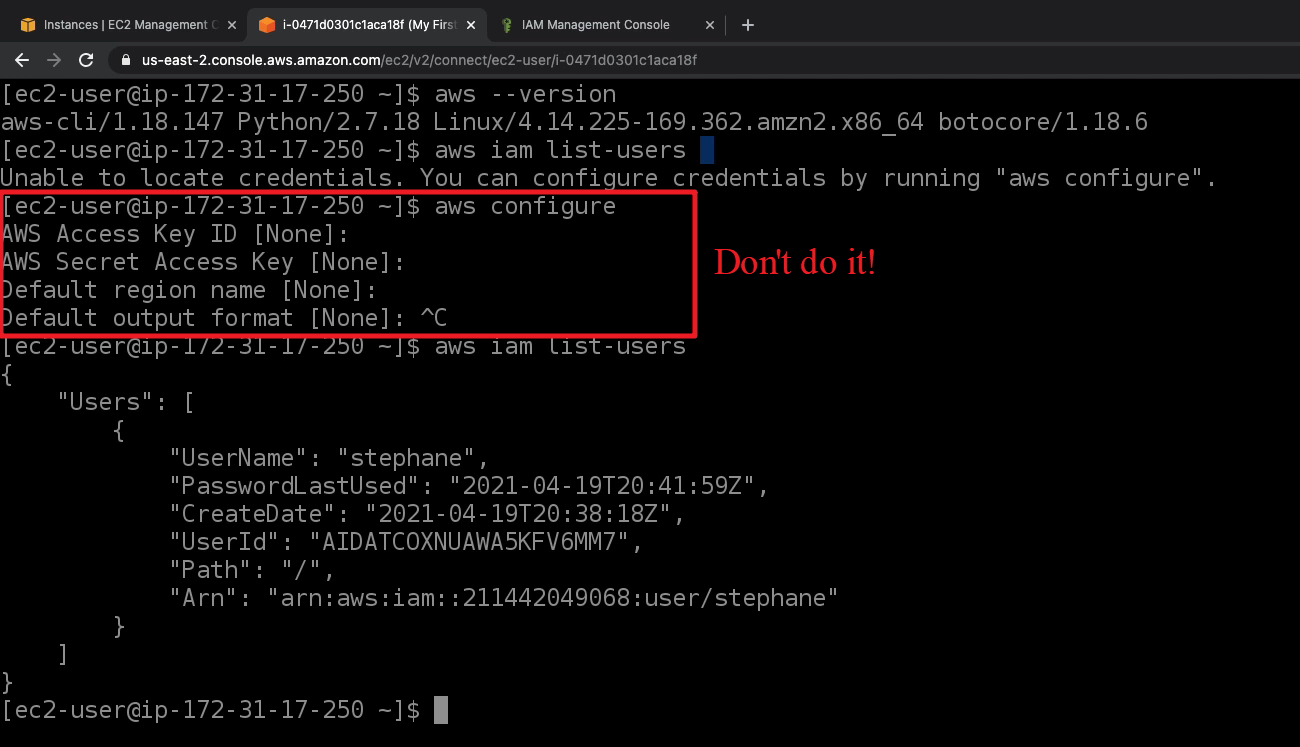Close the active i-0471d0301c1aca18f tab
This screenshot has height=747, width=1300.
(471, 25)
